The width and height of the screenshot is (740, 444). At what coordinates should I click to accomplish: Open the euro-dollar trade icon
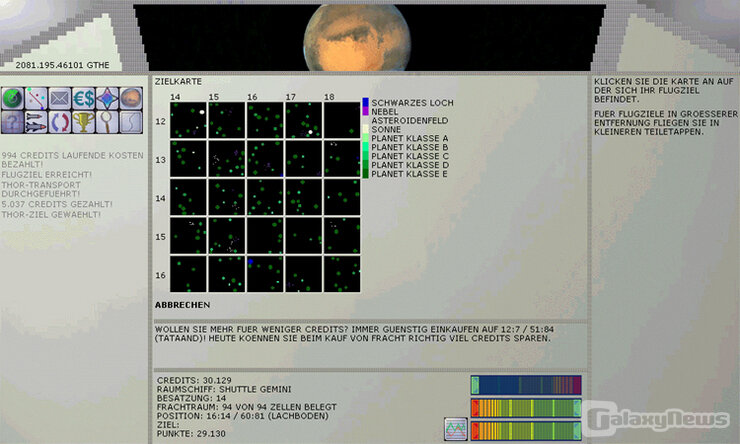[84, 99]
